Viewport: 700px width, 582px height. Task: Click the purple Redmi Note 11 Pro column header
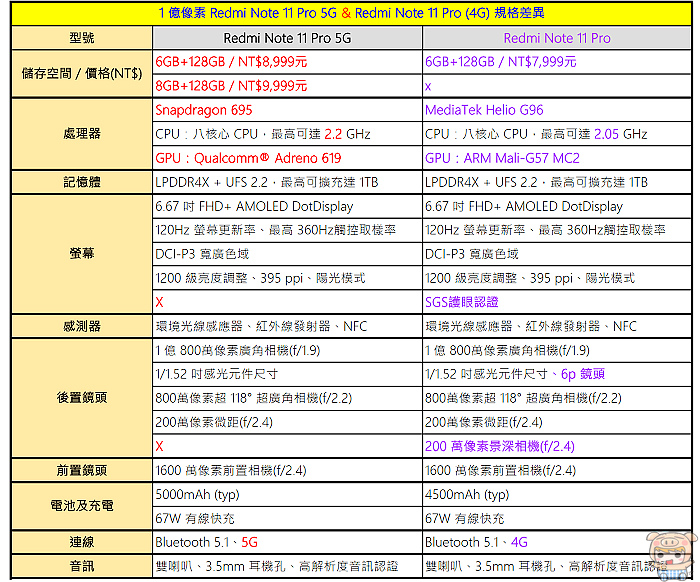click(557, 38)
